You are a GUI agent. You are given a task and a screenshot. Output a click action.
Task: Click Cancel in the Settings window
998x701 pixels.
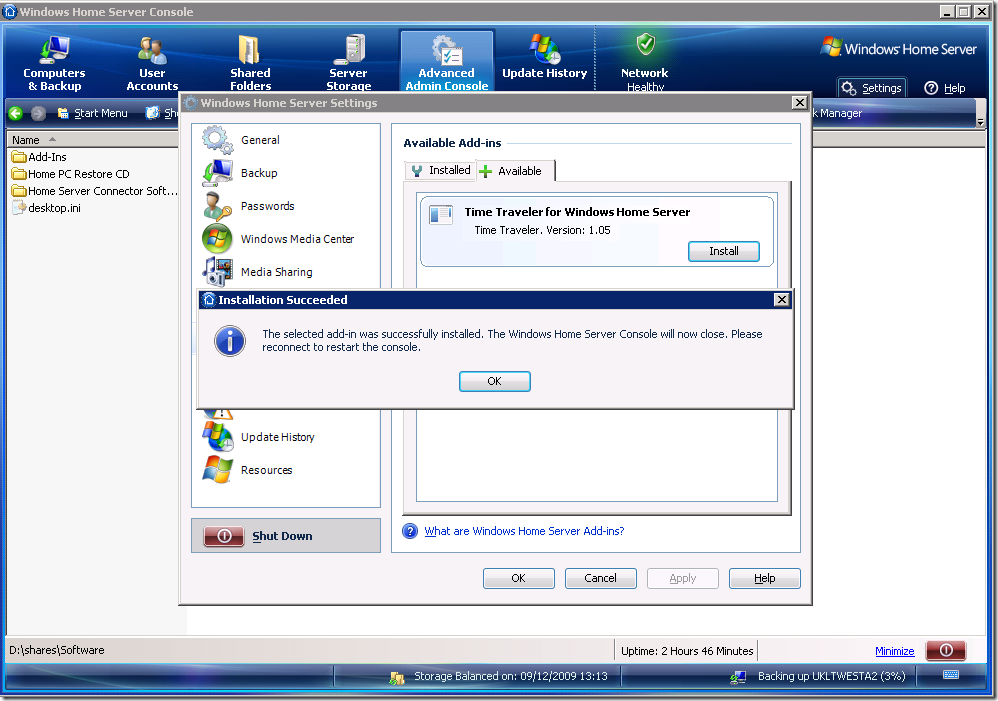click(x=600, y=578)
